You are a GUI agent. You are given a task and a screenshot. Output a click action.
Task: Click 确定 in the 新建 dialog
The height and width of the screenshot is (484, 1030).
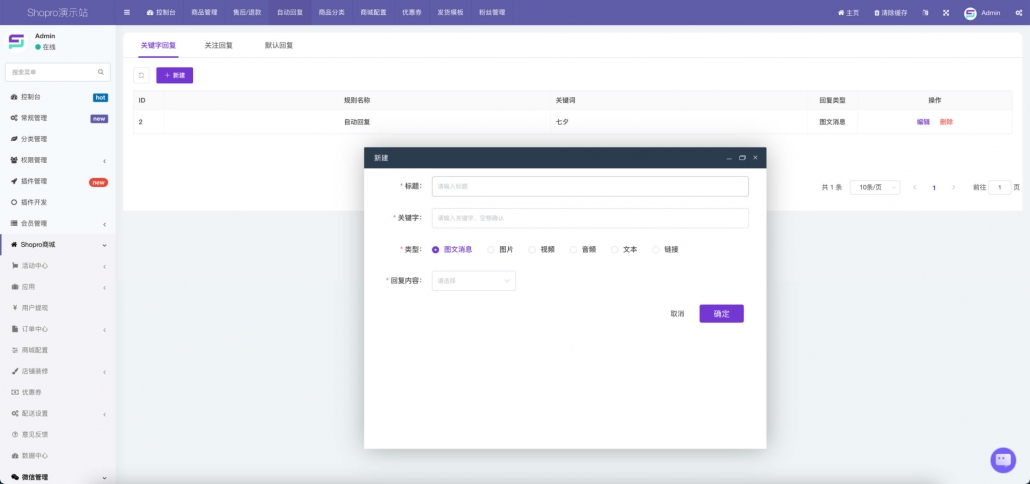721,314
